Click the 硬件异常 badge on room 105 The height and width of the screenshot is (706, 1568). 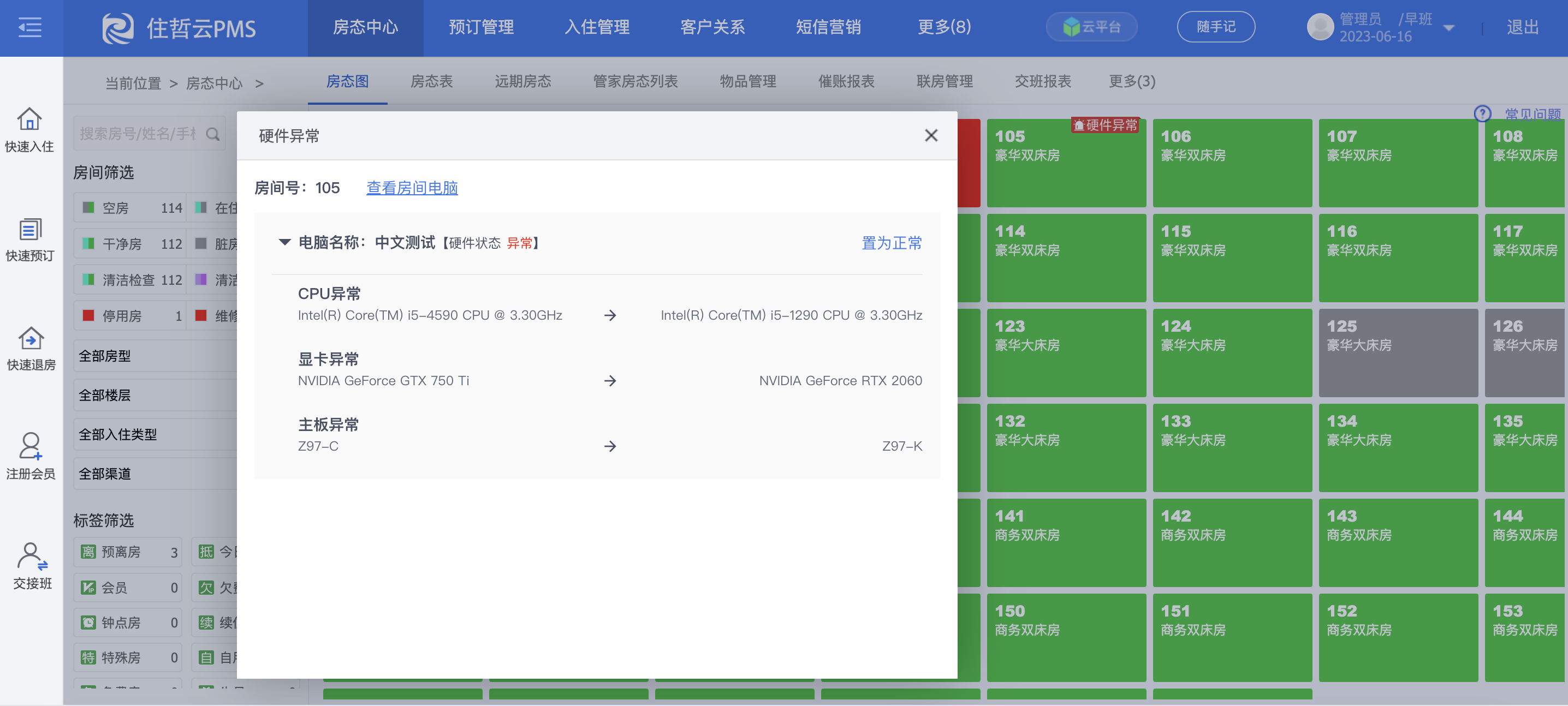[x=1105, y=124]
